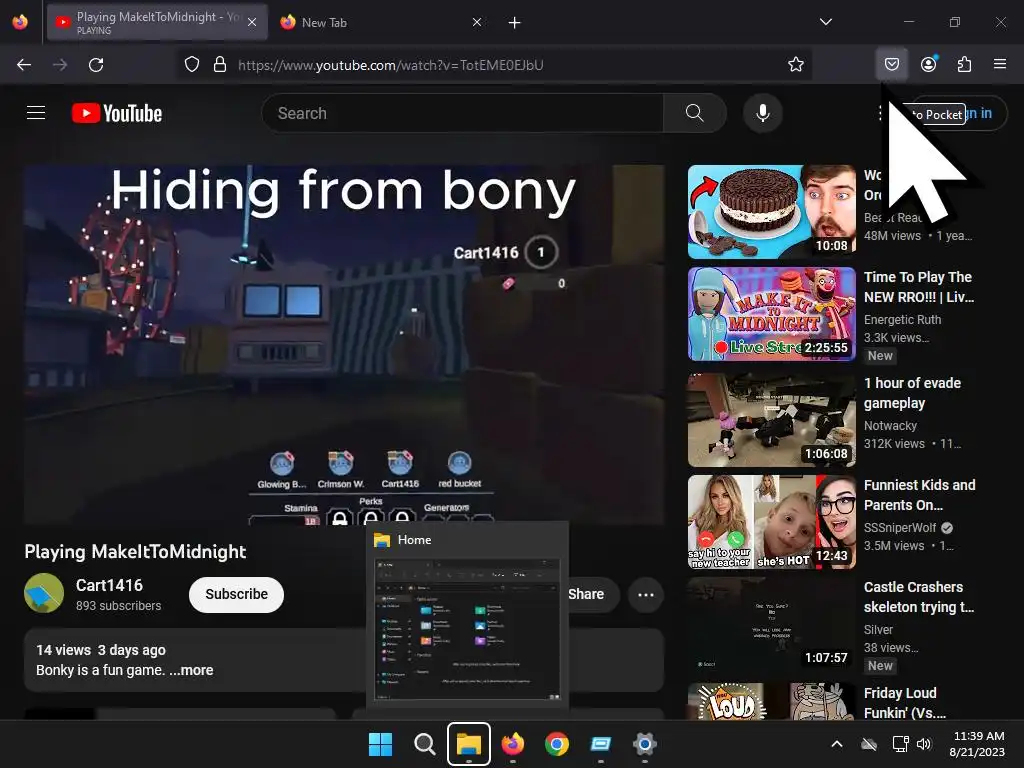Image resolution: width=1024 pixels, height=768 pixels.
Task: Go to the YouTube home logo
Action: point(117,114)
